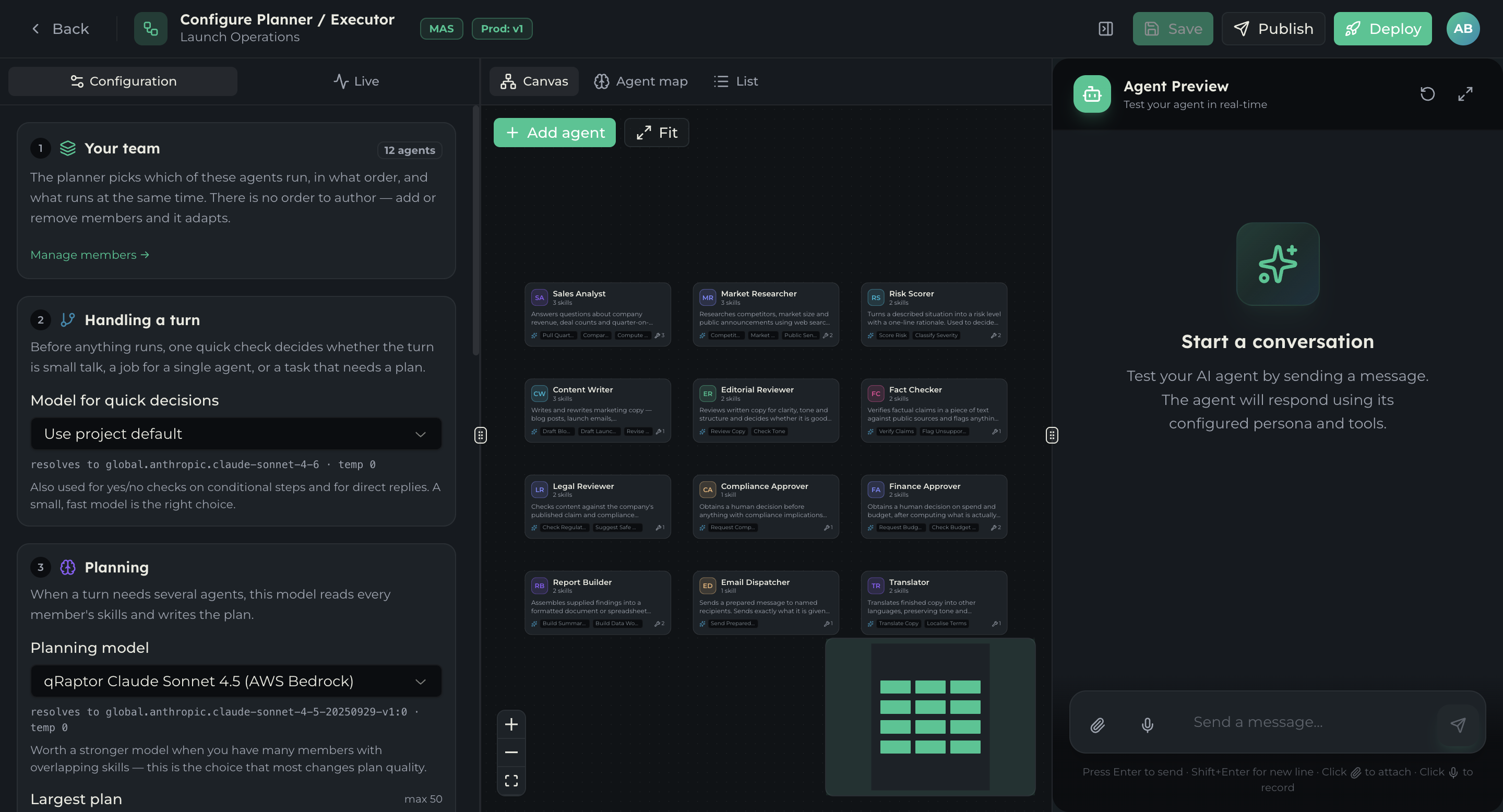Click the MAS badge

click(441, 29)
